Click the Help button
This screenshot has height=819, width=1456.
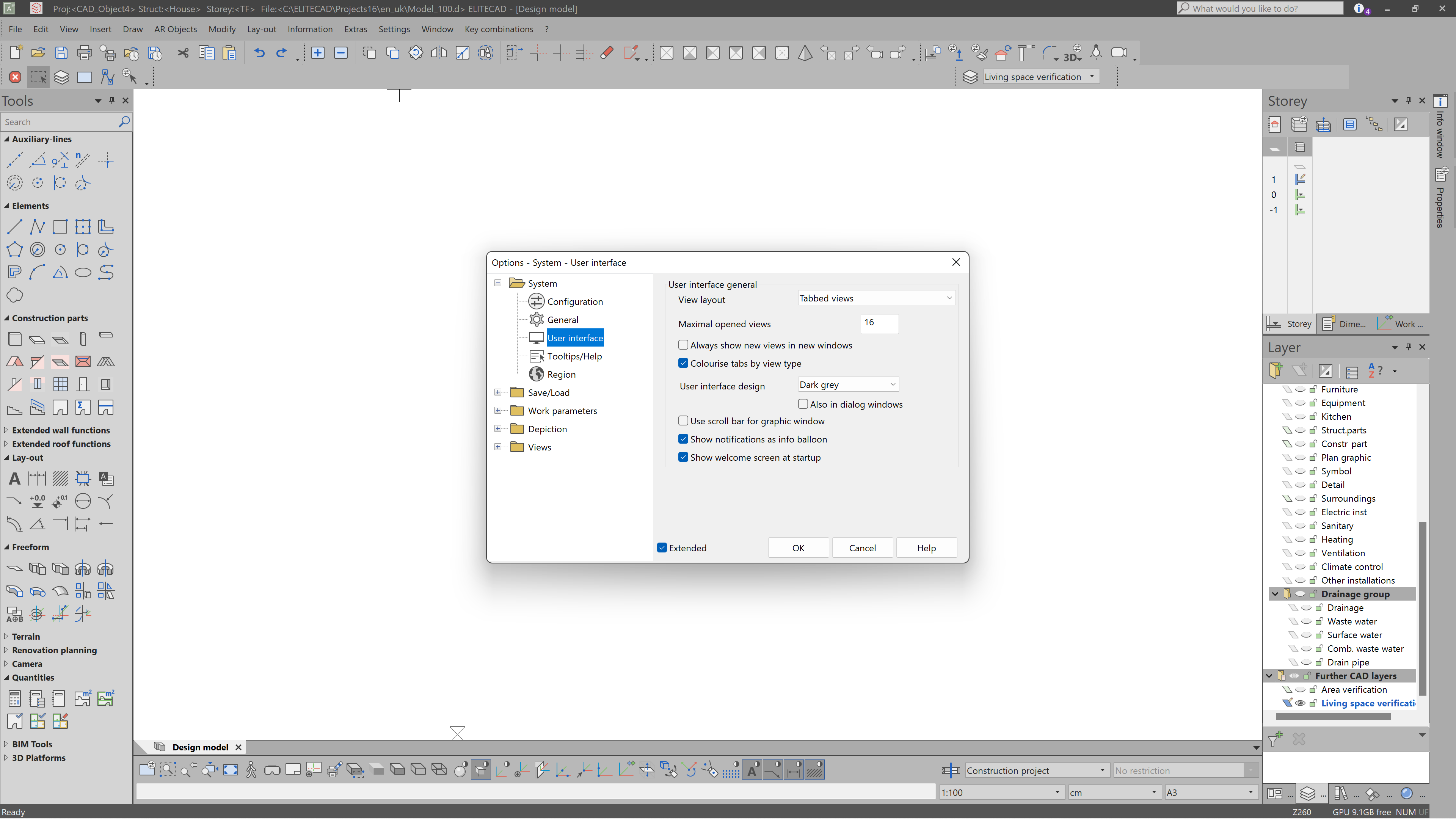tap(926, 548)
